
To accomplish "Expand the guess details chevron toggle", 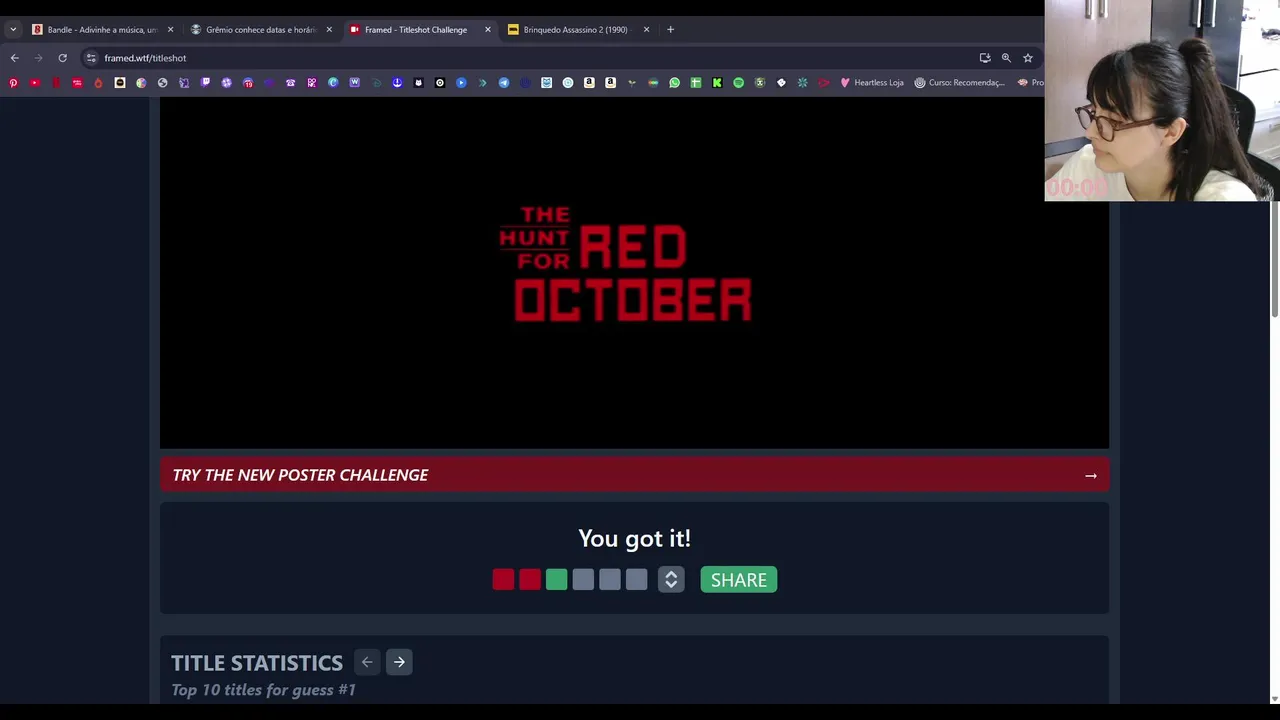I will coord(671,580).
